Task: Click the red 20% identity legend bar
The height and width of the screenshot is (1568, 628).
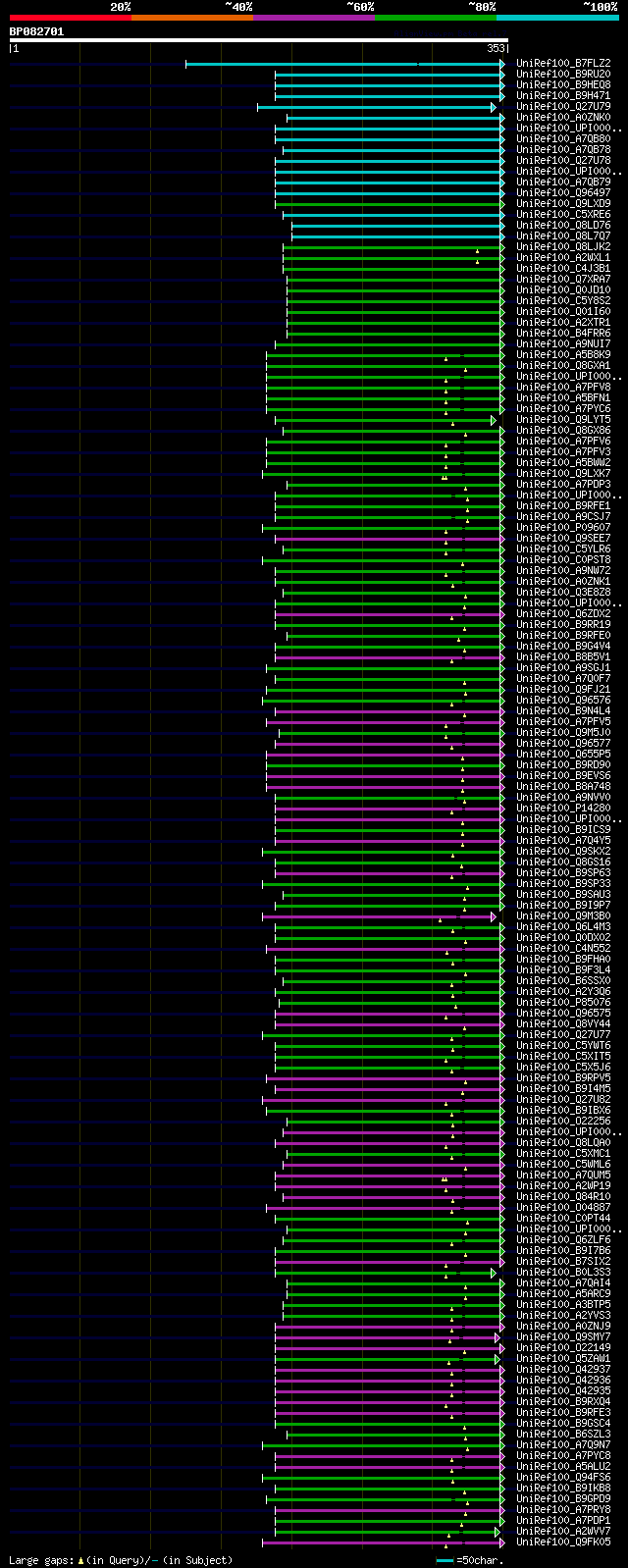Action: (70, 18)
